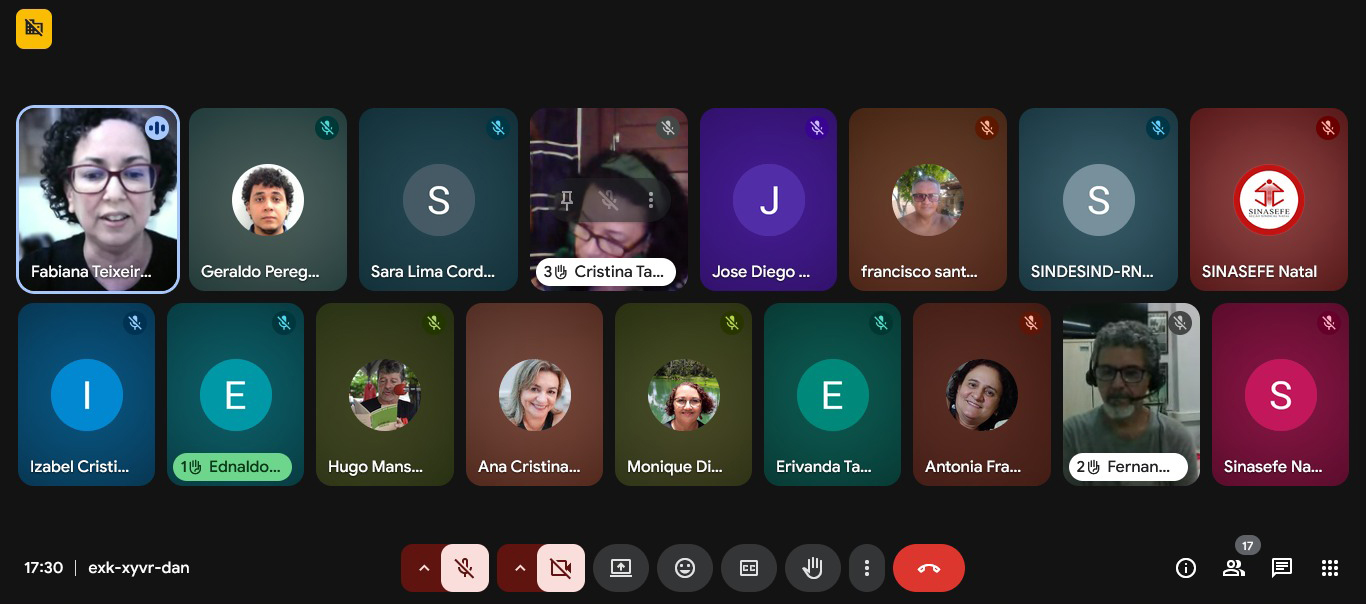Click the J avatar of Jose Diego

[769, 200]
